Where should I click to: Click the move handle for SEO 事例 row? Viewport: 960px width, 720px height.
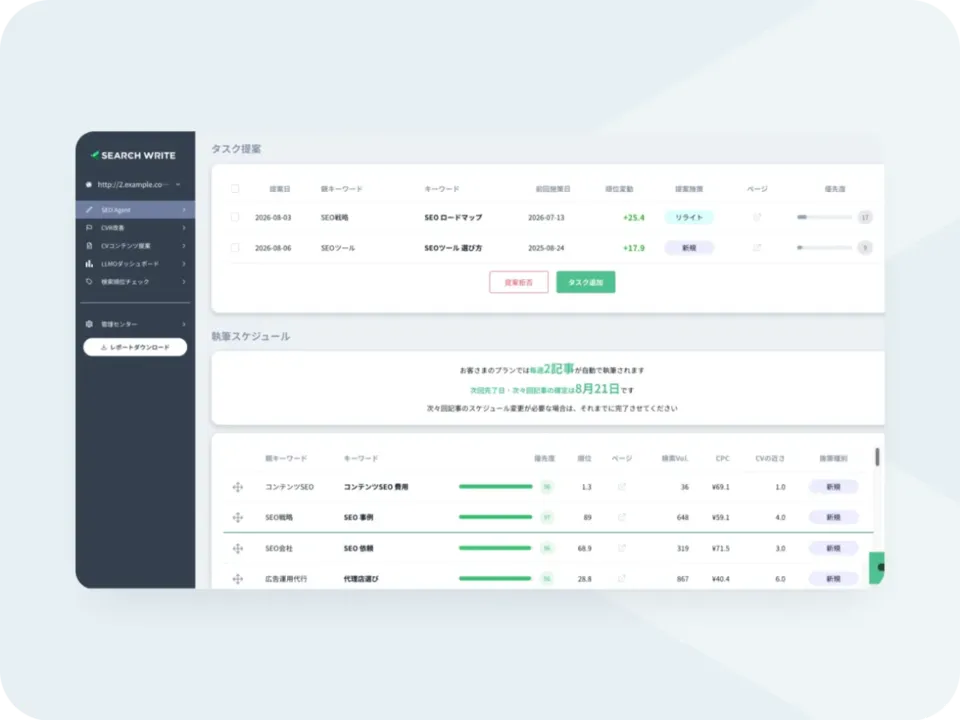238,517
